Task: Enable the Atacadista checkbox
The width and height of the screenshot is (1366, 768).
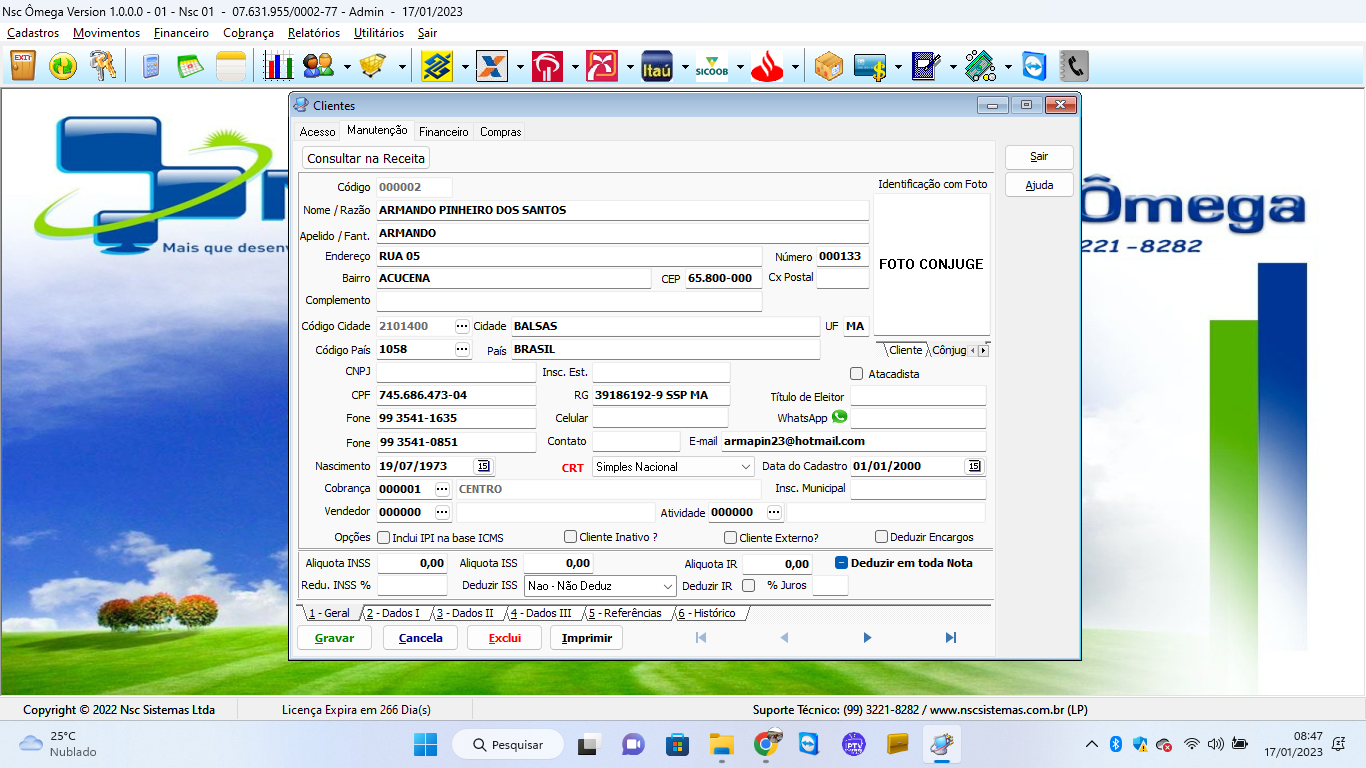Action: click(x=856, y=374)
